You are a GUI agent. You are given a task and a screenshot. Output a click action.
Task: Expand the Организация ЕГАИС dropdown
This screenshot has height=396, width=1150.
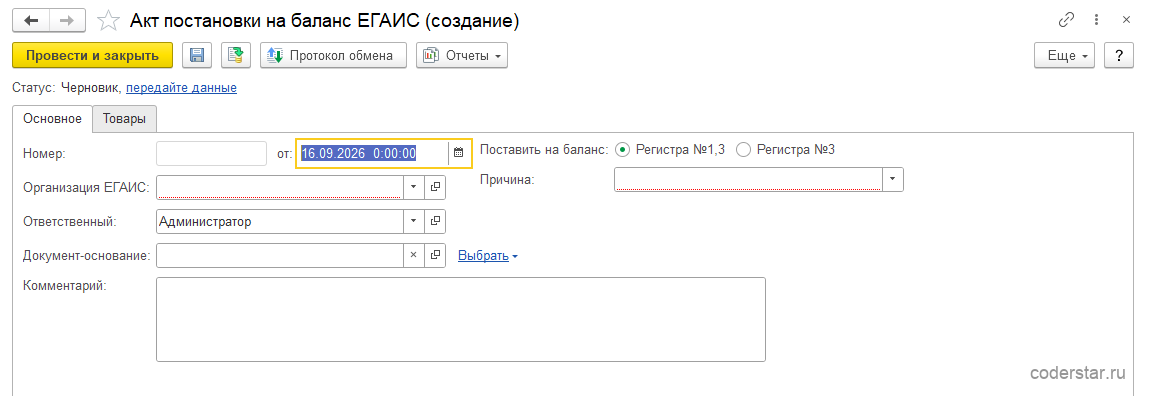[x=413, y=187]
